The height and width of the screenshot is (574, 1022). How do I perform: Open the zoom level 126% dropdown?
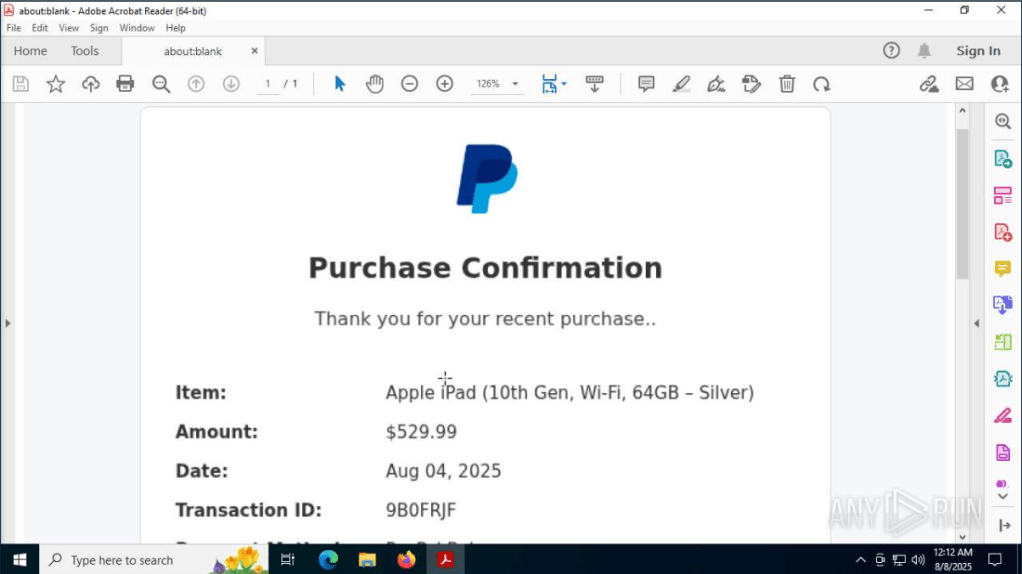tap(497, 84)
